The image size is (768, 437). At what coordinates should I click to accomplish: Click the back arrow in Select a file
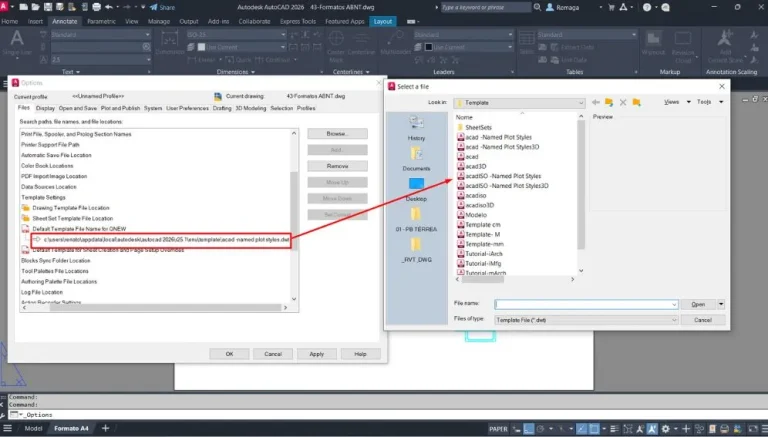coord(596,102)
